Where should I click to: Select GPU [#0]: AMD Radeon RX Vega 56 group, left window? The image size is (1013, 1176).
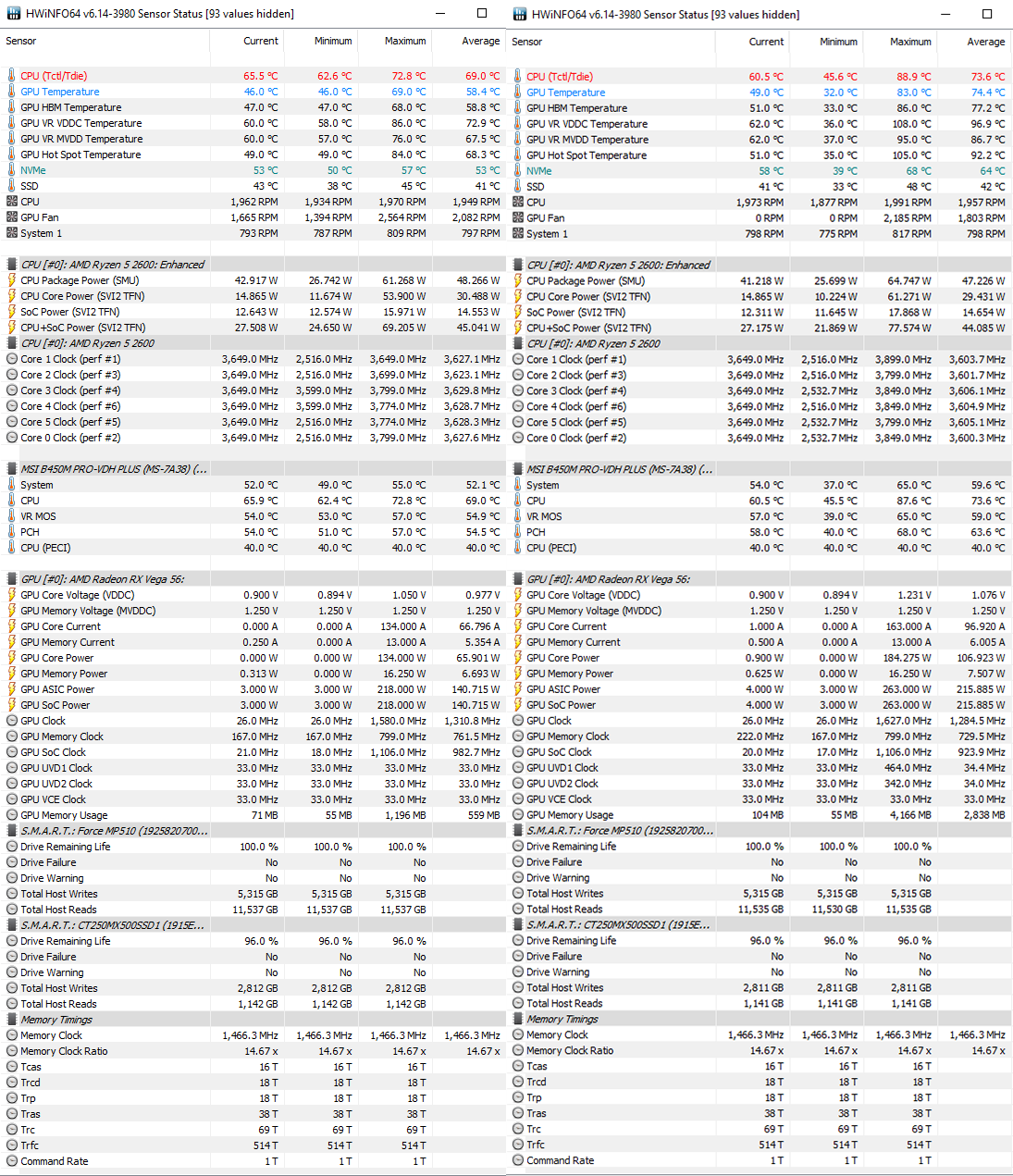tap(253, 579)
